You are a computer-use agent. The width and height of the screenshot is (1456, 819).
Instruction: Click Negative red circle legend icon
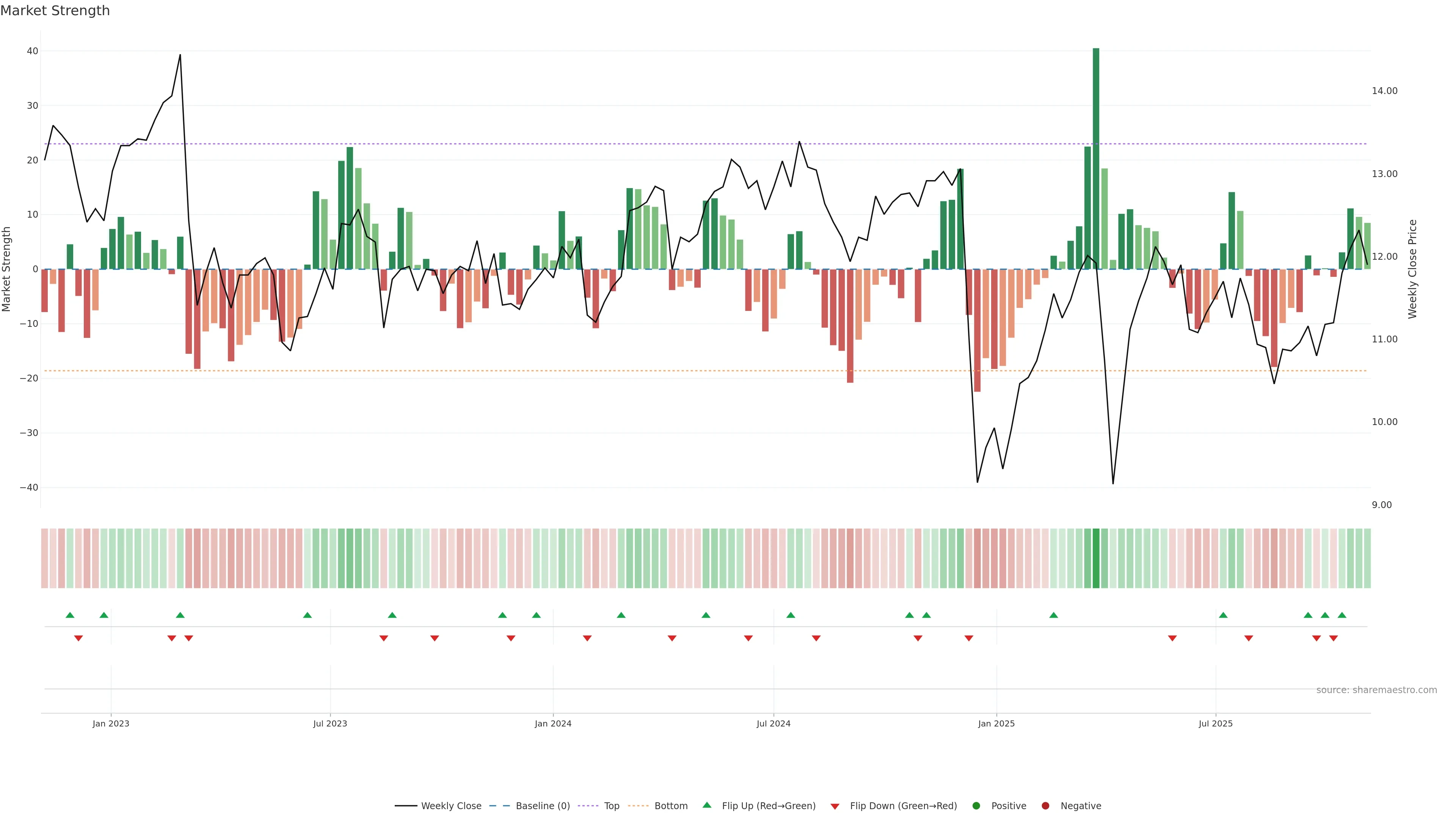tap(1045, 805)
